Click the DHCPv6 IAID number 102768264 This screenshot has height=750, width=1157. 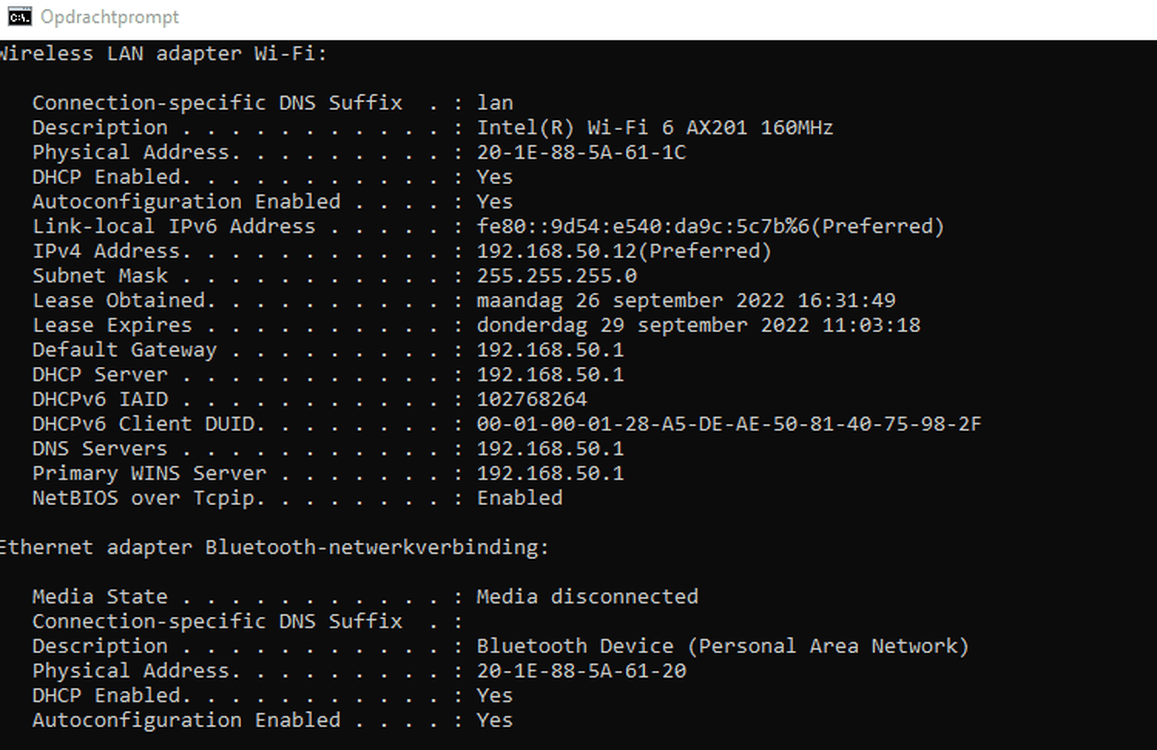532,399
